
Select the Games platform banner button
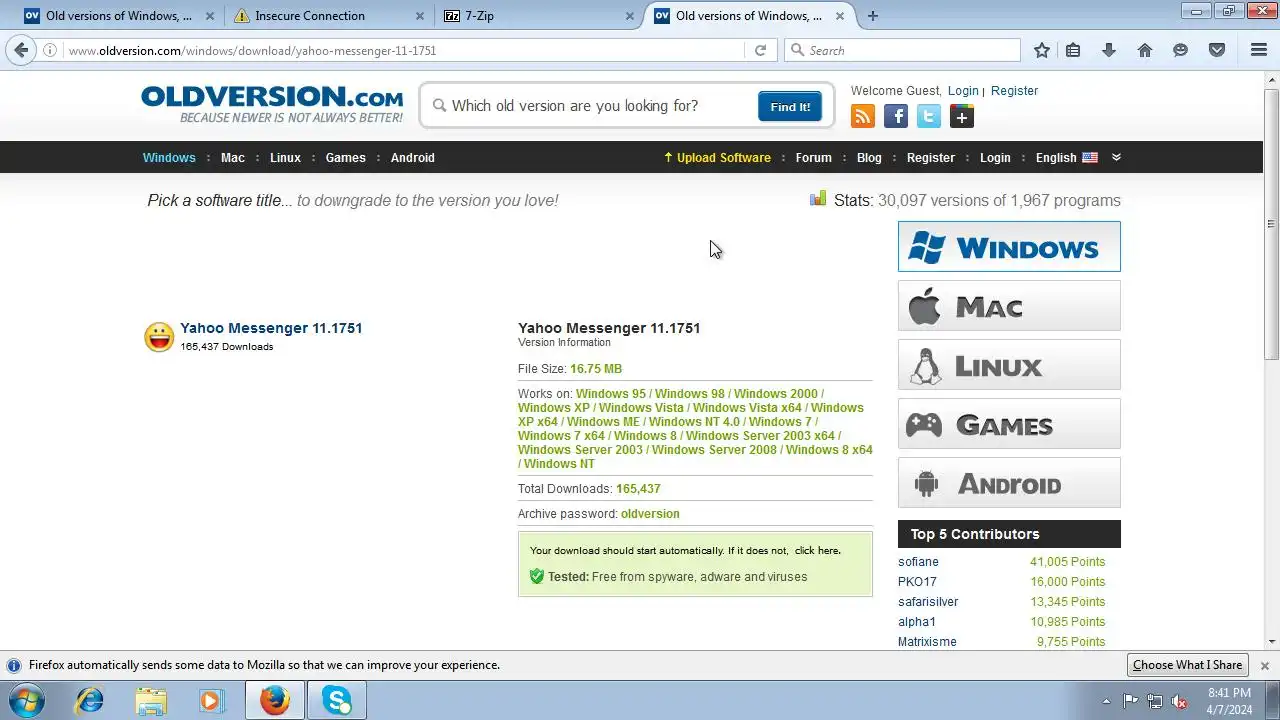[1009, 424]
